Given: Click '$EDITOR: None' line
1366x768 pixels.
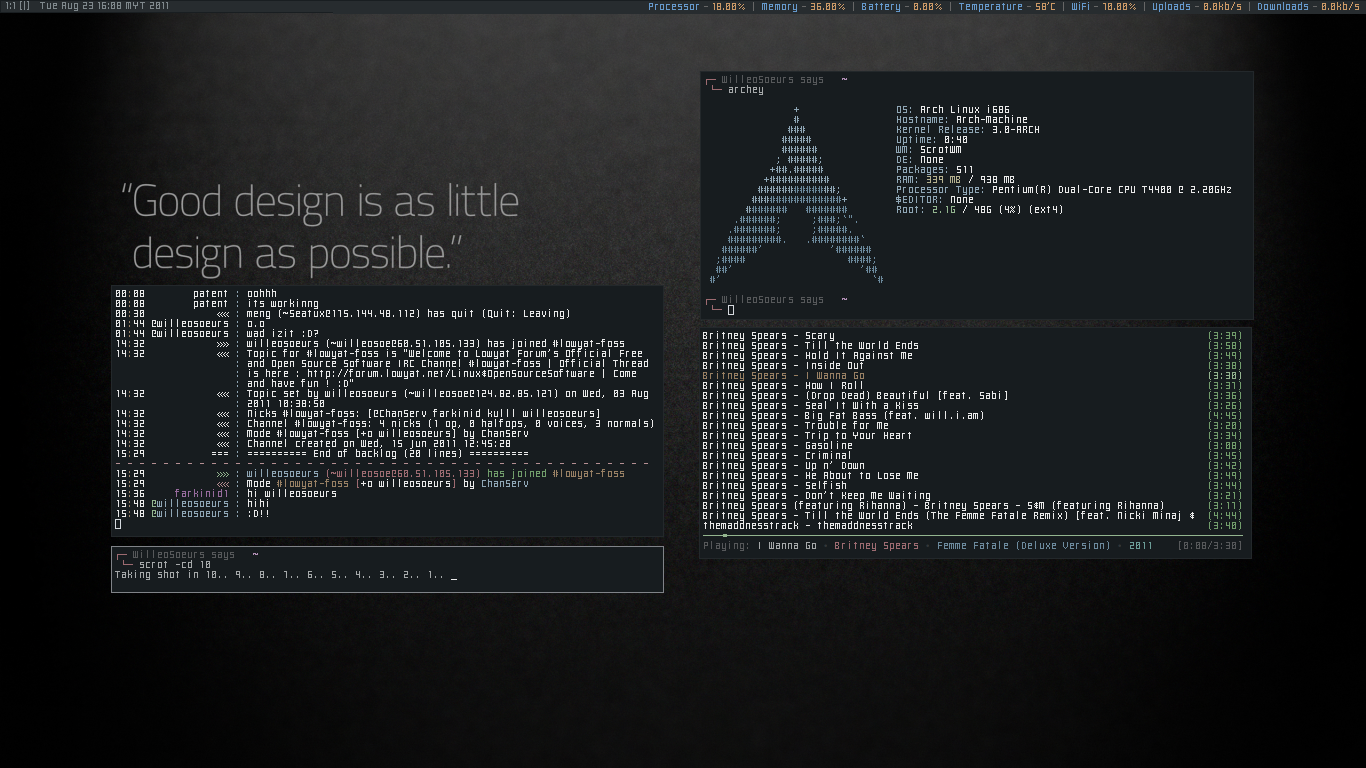Looking at the screenshot, I should click(x=935, y=200).
